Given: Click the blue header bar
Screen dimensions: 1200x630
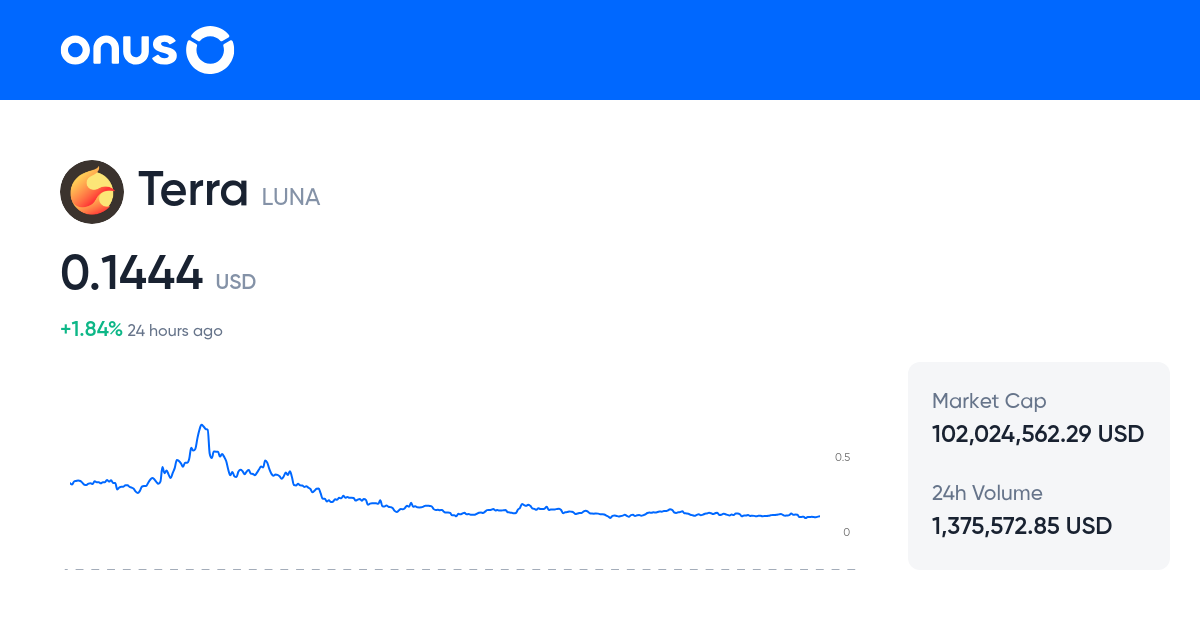Looking at the screenshot, I should click(x=700, y=50).
